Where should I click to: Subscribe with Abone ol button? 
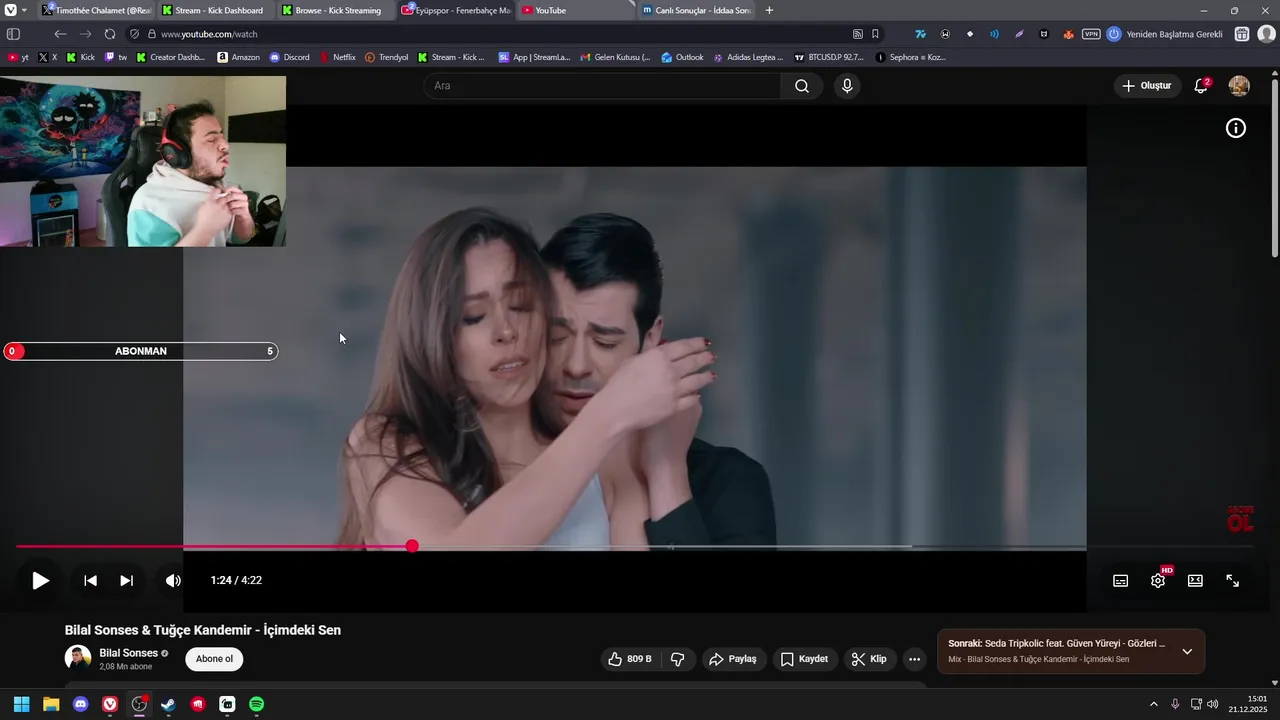pos(214,659)
